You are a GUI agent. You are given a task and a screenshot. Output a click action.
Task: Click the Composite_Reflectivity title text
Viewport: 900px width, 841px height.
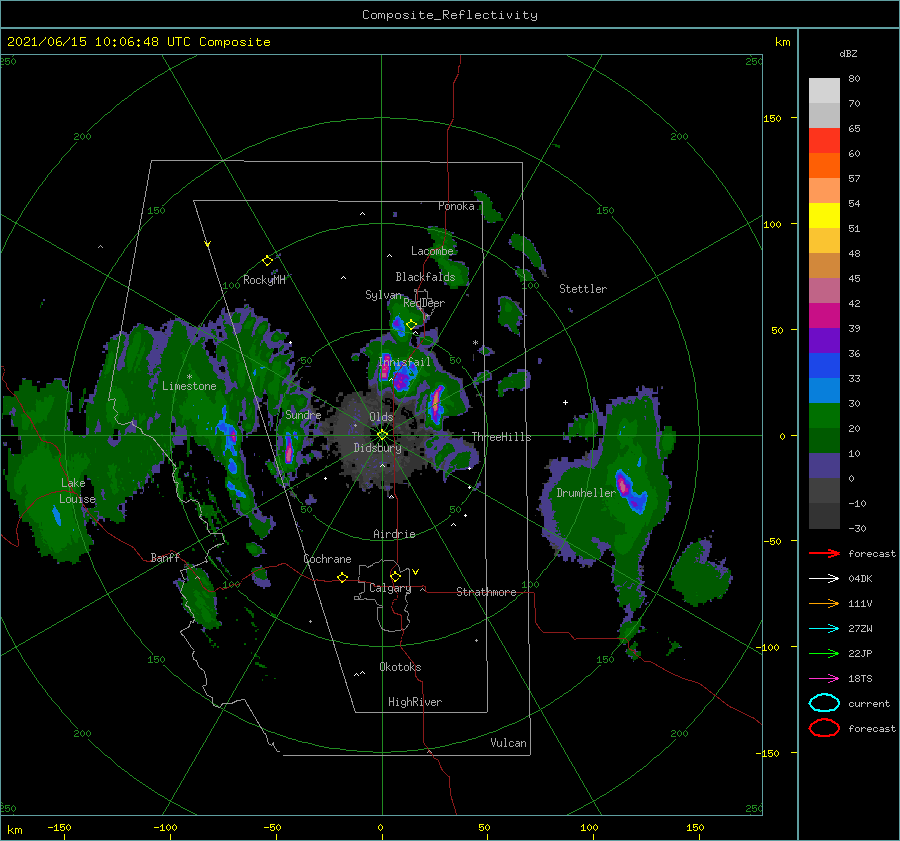450,15
